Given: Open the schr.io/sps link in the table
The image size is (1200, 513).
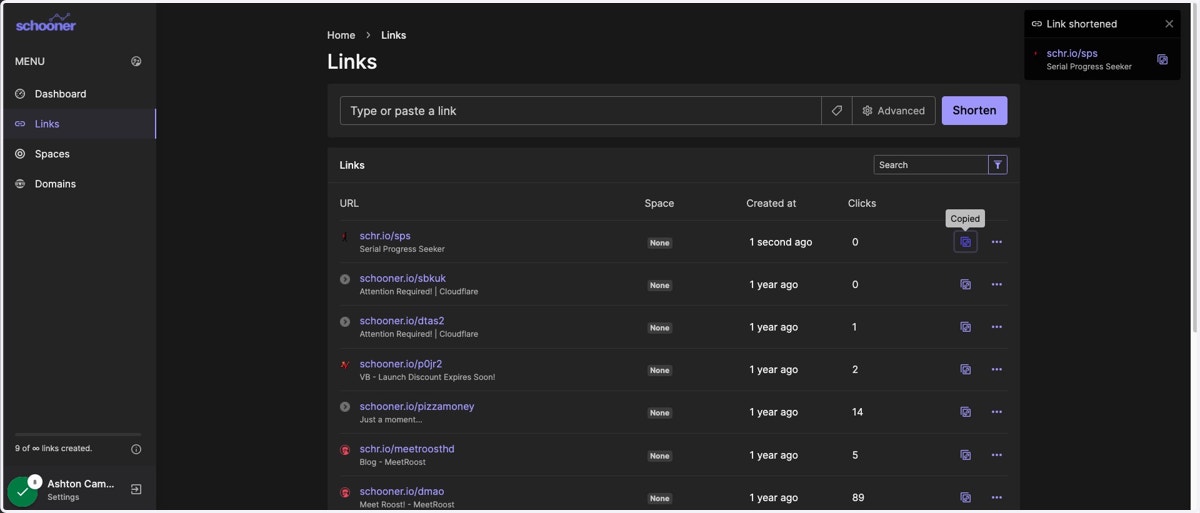Looking at the screenshot, I should [385, 236].
